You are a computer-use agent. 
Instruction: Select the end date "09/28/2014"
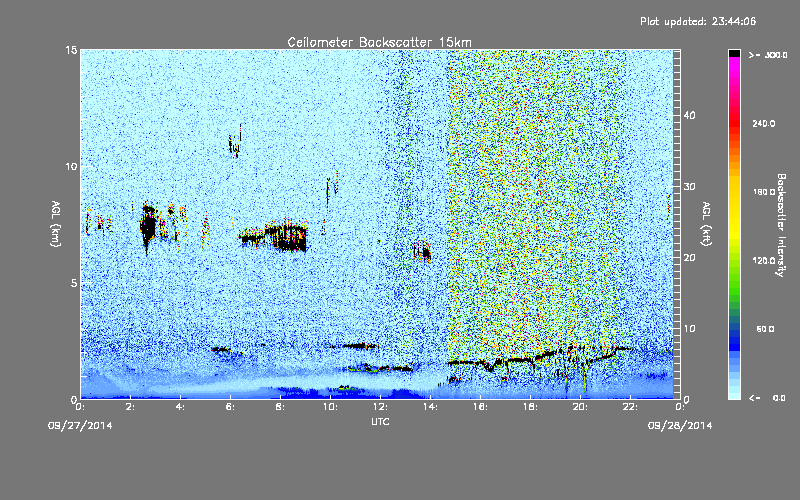point(680,426)
